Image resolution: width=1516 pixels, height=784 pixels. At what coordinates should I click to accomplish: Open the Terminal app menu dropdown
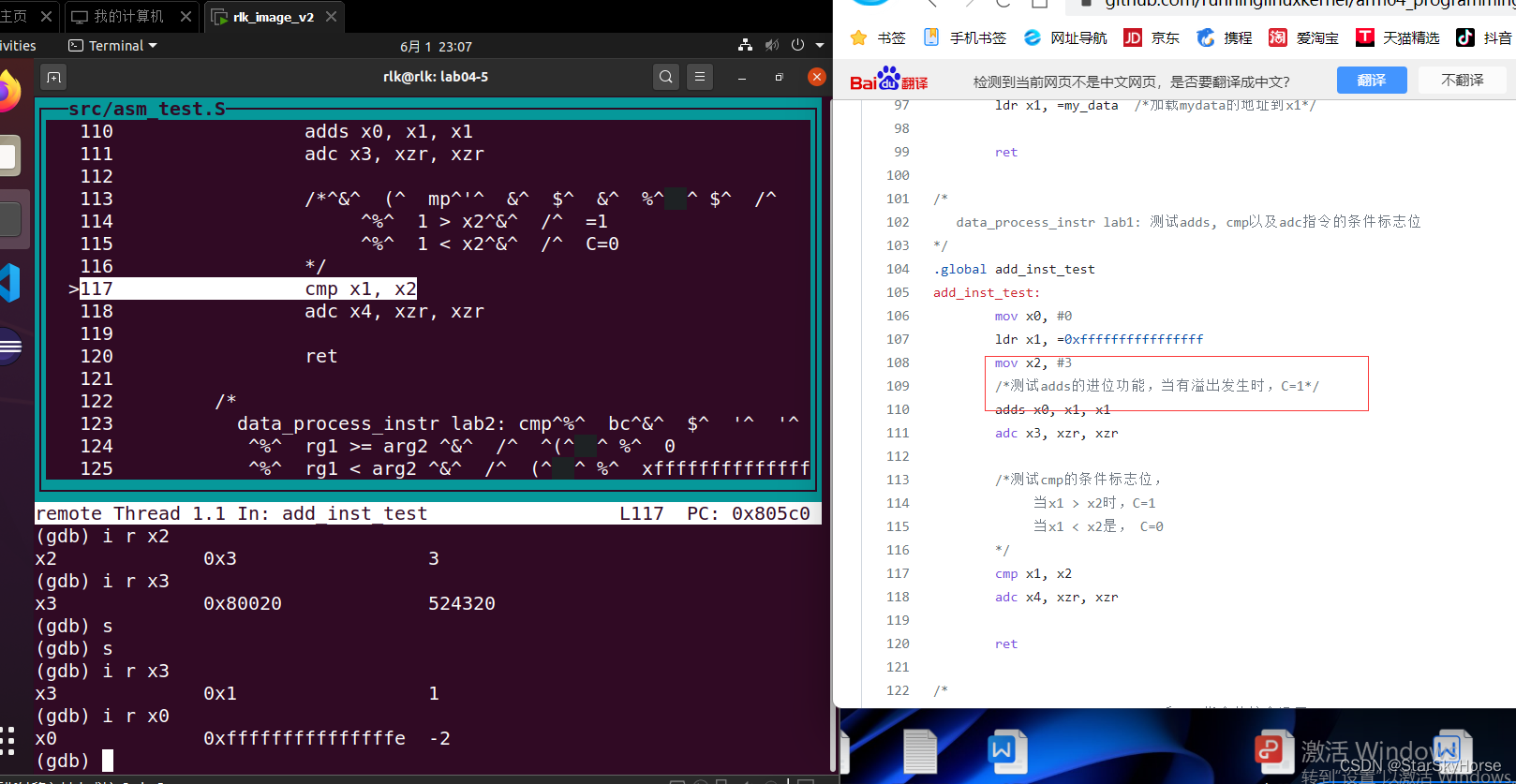[112, 46]
